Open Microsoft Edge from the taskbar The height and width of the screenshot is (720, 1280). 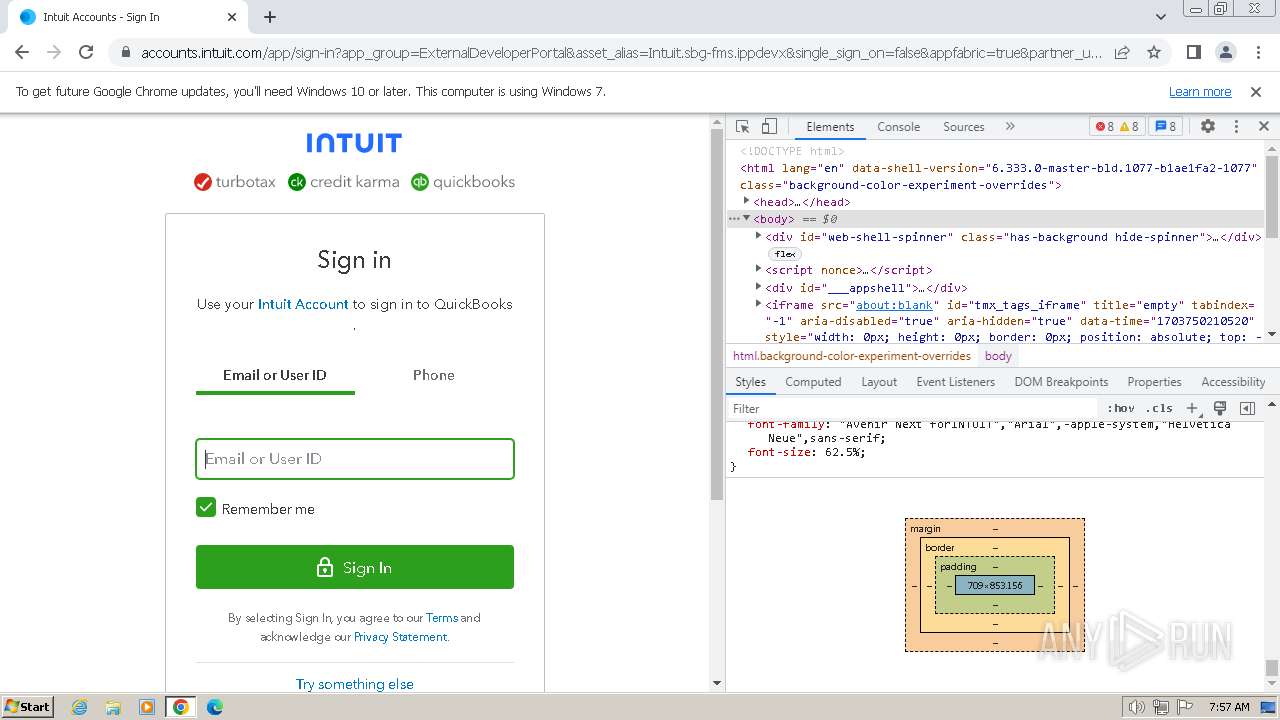[x=214, y=707]
